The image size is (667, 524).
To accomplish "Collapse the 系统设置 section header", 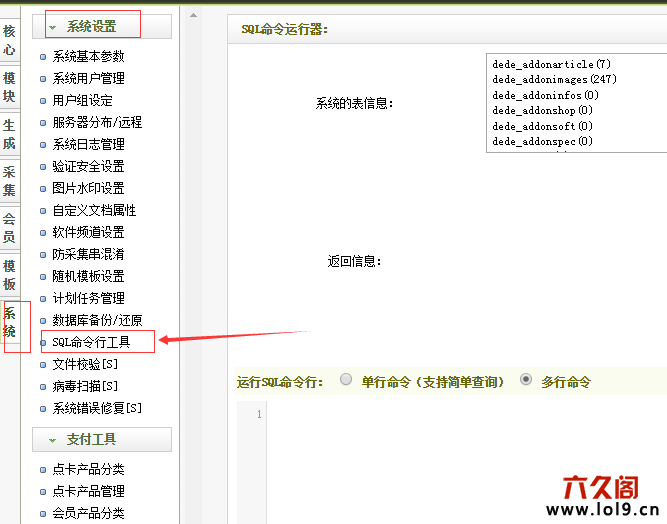I will (102, 27).
